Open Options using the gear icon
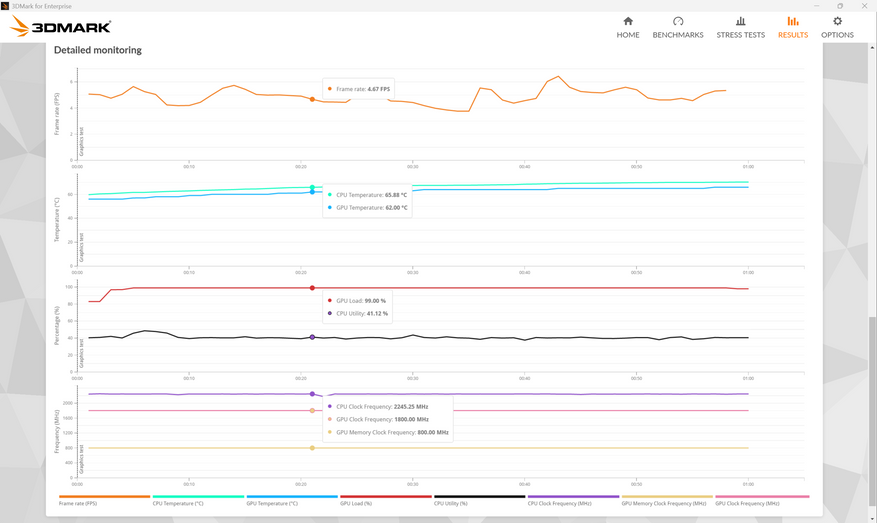 click(837, 21)
